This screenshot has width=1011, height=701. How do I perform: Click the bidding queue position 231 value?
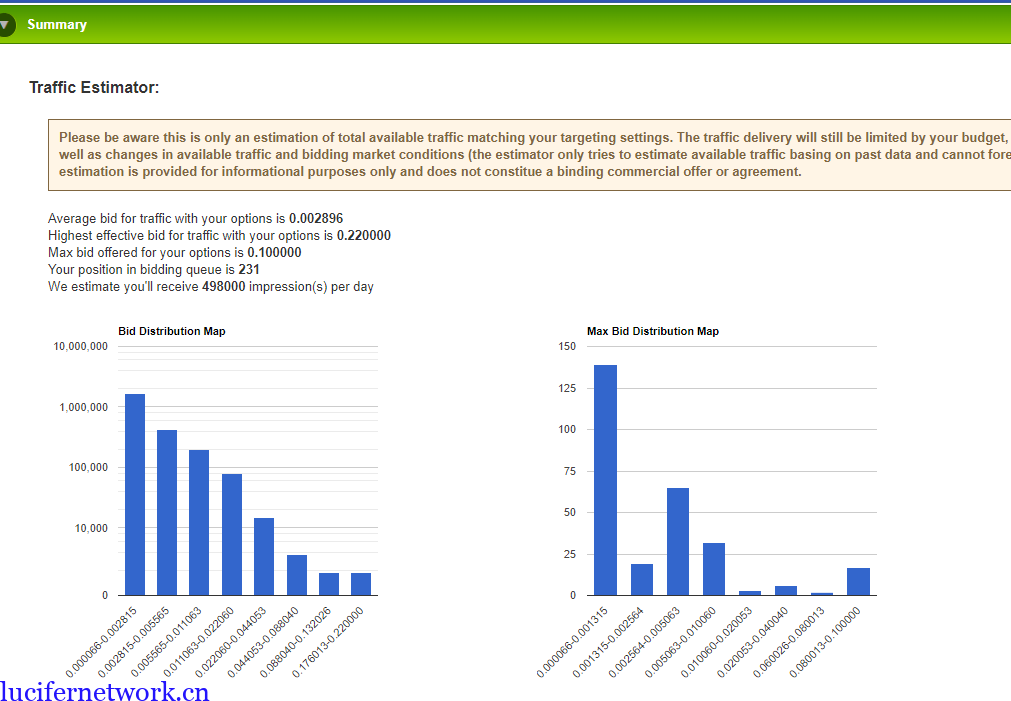pos(249,270)
